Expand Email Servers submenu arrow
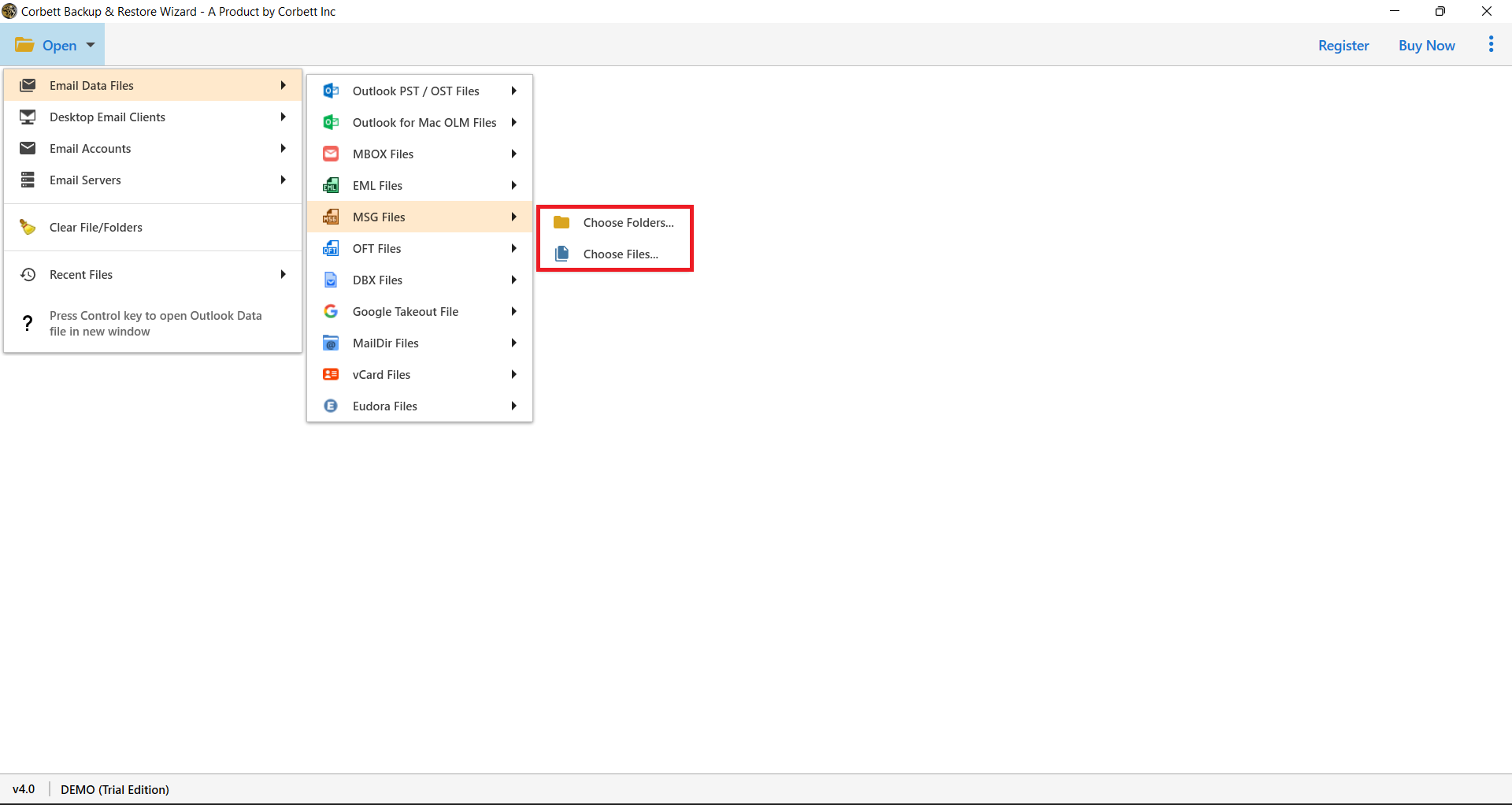Viewport: 1512px width, 805px height. click(x=283, y=180)
